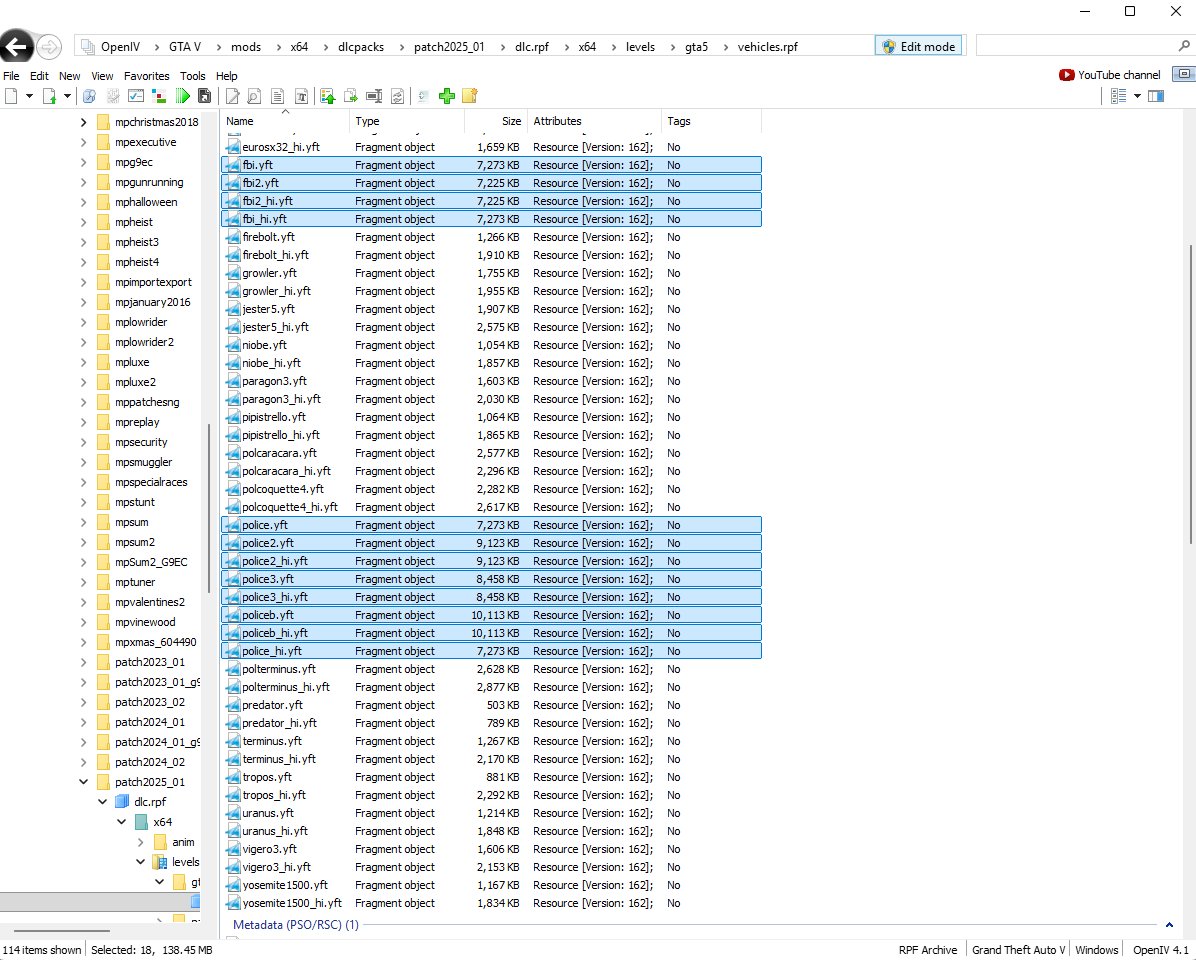Open the YouTube channel link
1196x960 pixels.
point(1110,75)
